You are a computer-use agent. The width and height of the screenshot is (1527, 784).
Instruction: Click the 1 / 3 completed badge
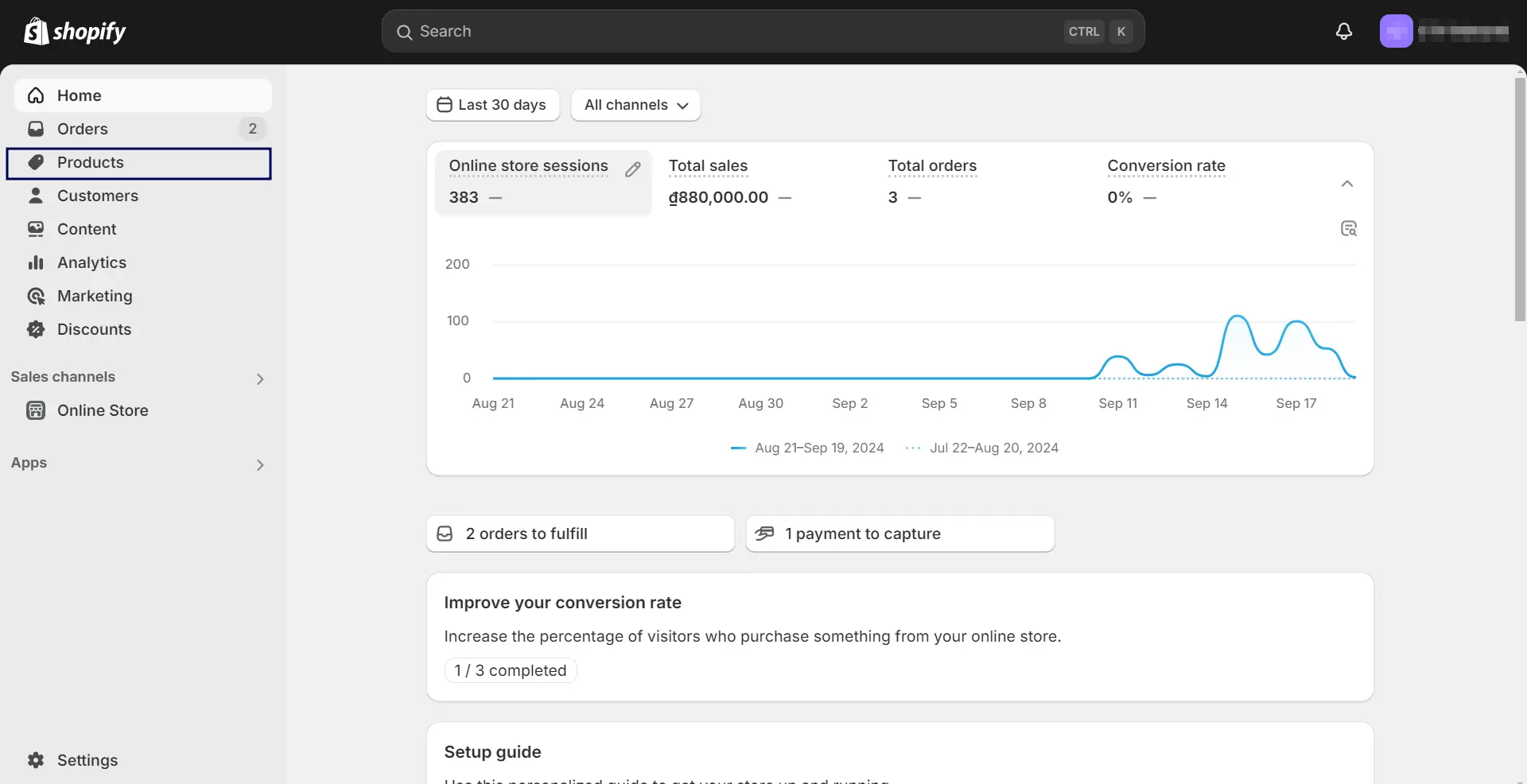point(511,670)
